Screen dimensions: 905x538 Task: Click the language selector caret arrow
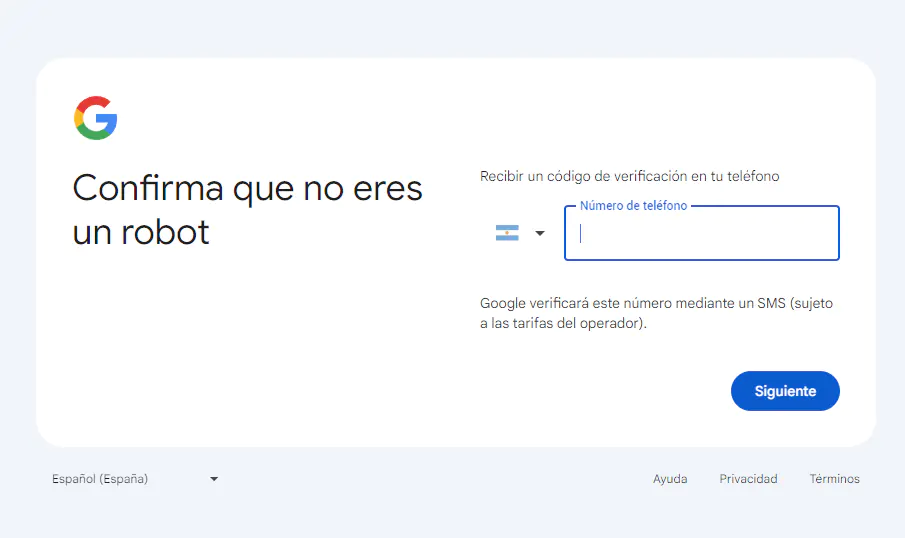point(214,479)
